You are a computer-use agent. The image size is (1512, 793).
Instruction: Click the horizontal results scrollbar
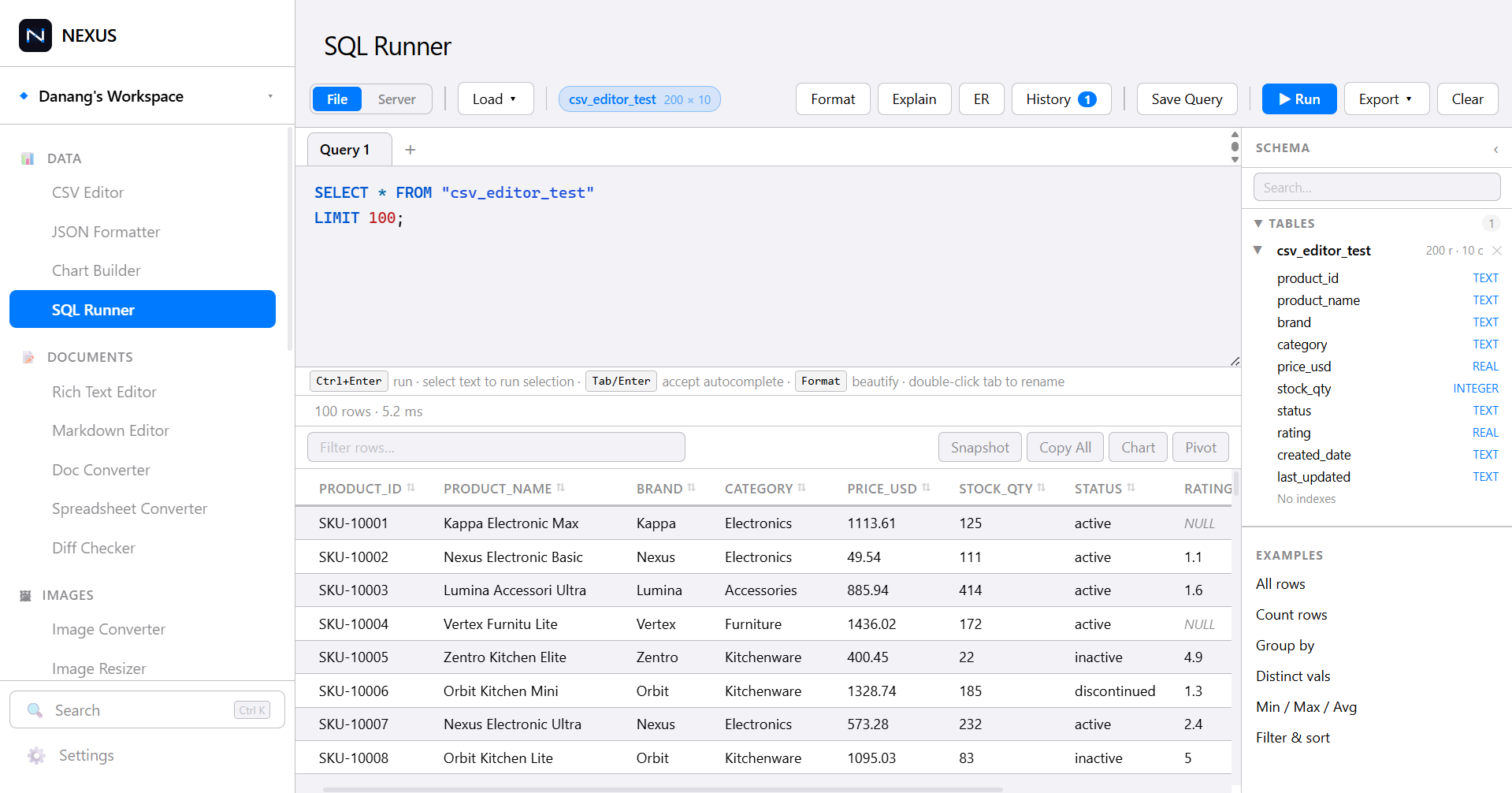coord(662,789)
